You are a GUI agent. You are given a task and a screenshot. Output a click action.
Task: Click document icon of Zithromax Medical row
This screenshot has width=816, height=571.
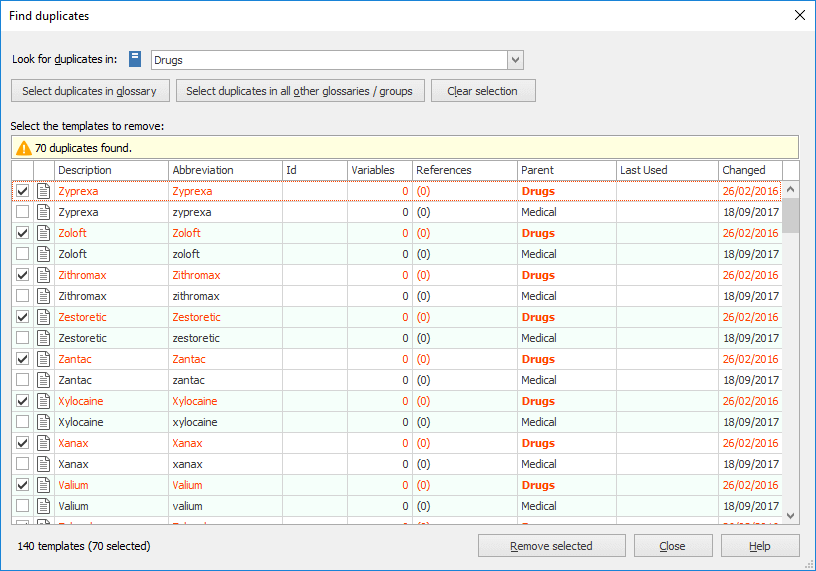pyautogui.click(x=44, y=296)
